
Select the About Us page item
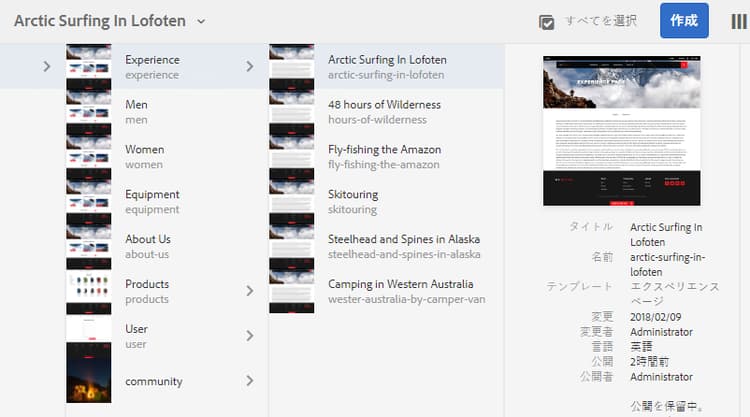[x=166, y=246]
